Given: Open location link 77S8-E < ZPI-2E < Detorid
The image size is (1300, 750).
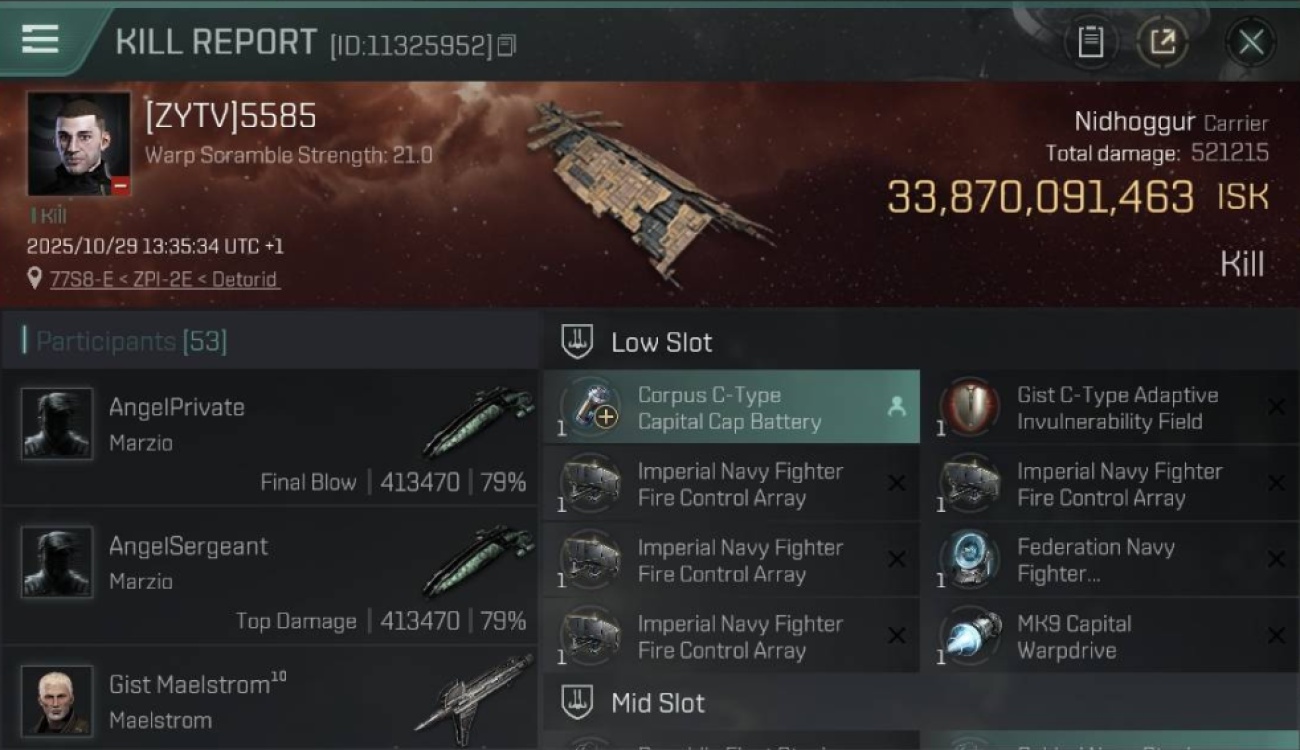Looking at the screenshot, I should tap(165, 279).
